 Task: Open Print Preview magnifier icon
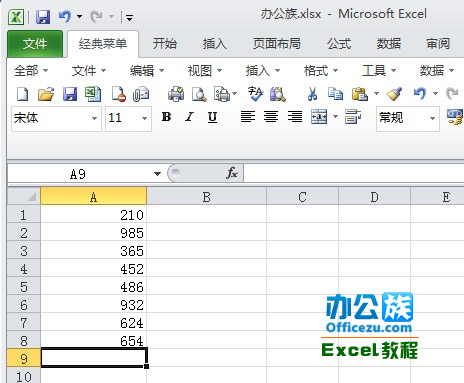coord(199,94)
